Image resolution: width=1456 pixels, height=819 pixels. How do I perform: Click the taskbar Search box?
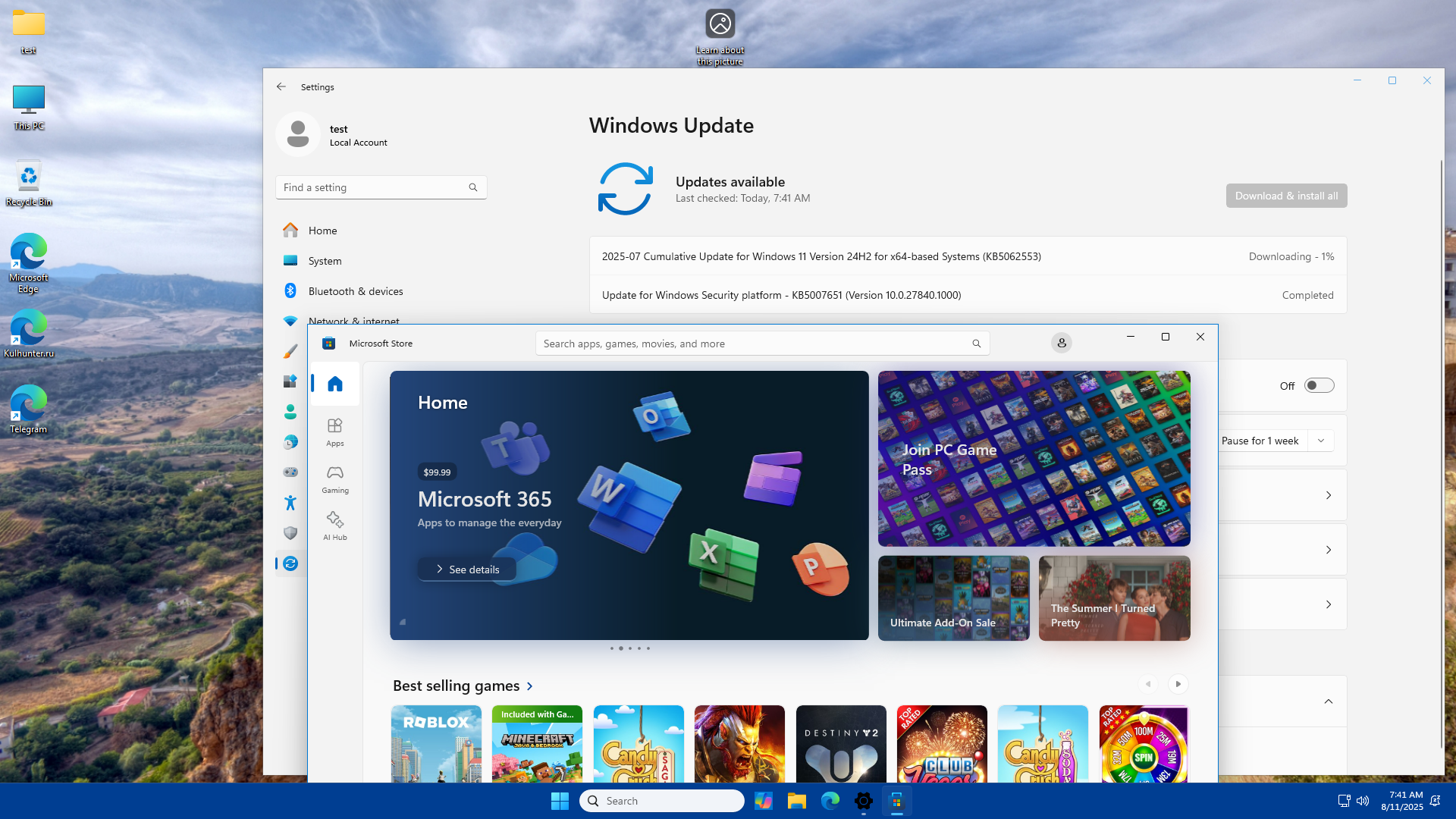click(x=661, y=801)
